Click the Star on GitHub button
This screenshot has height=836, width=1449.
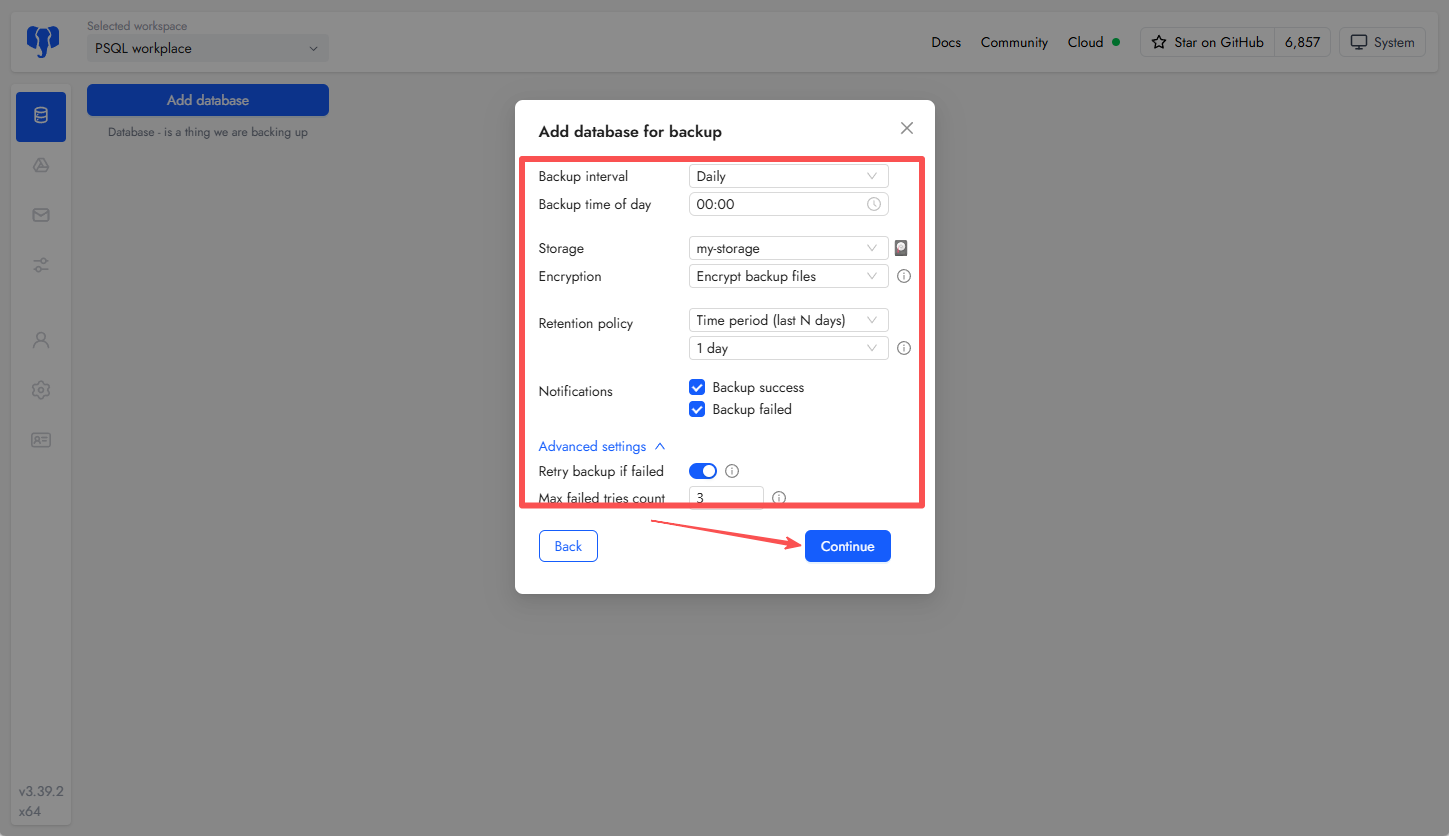coord(1208,42)
